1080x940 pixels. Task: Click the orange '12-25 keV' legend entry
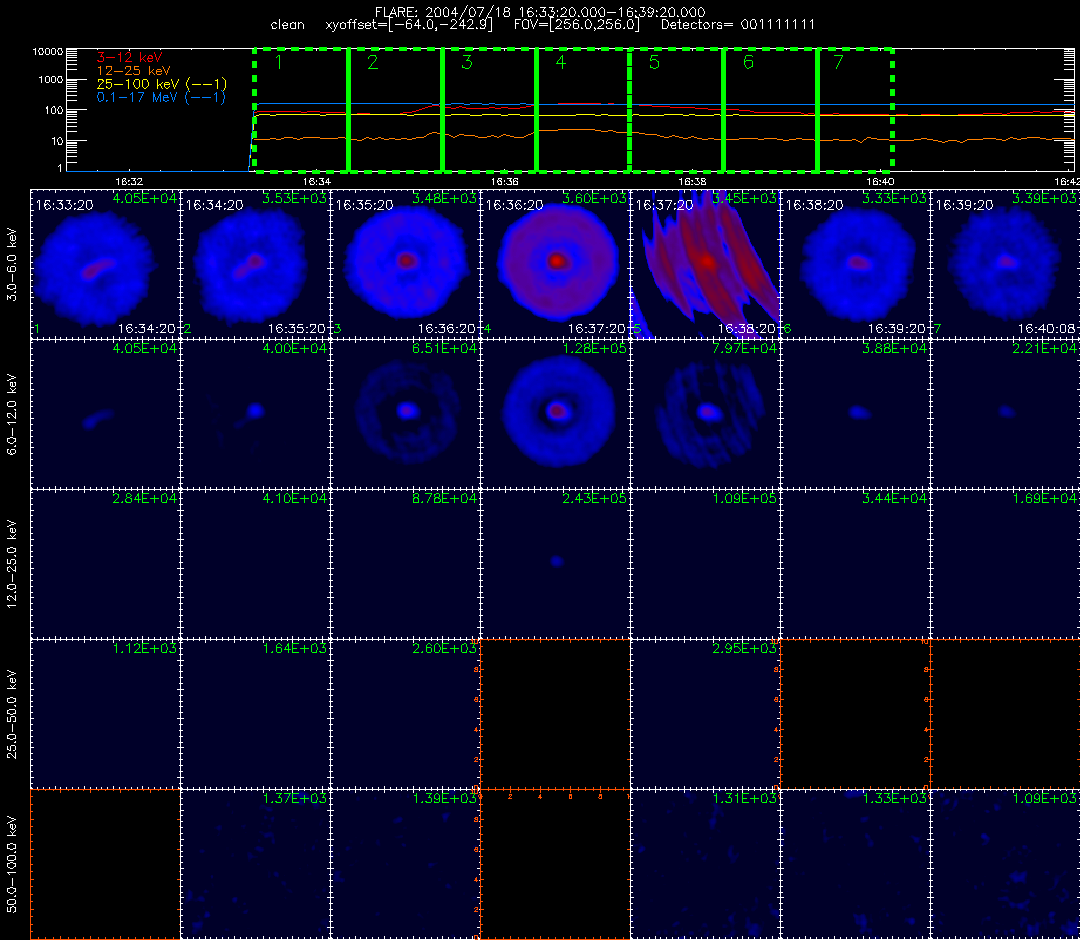(x=134, y=70)
